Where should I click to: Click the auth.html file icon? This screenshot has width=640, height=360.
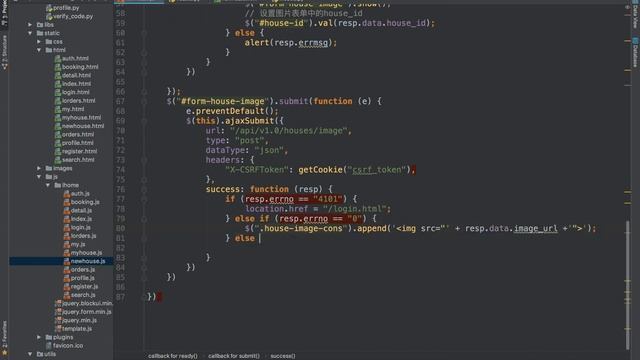click(x=58, y=58)
